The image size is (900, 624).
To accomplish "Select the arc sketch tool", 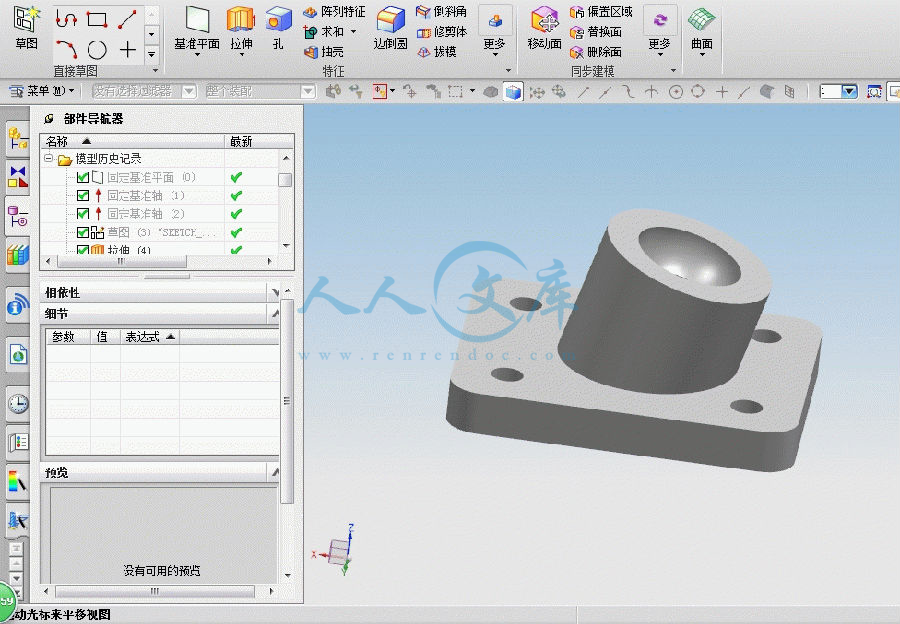I will [x=67, y=49].
